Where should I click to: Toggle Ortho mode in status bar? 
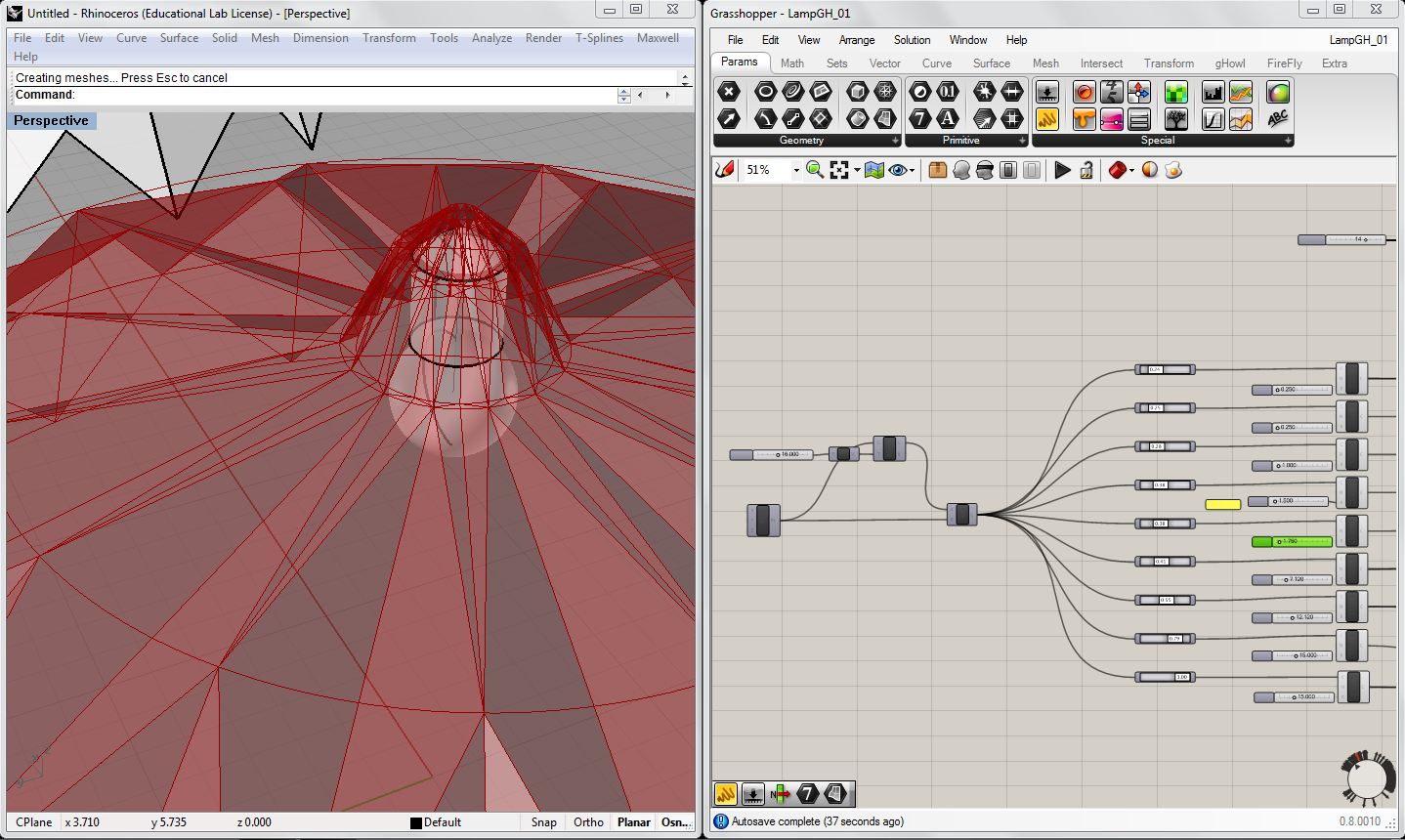click(x=588, y=822)
